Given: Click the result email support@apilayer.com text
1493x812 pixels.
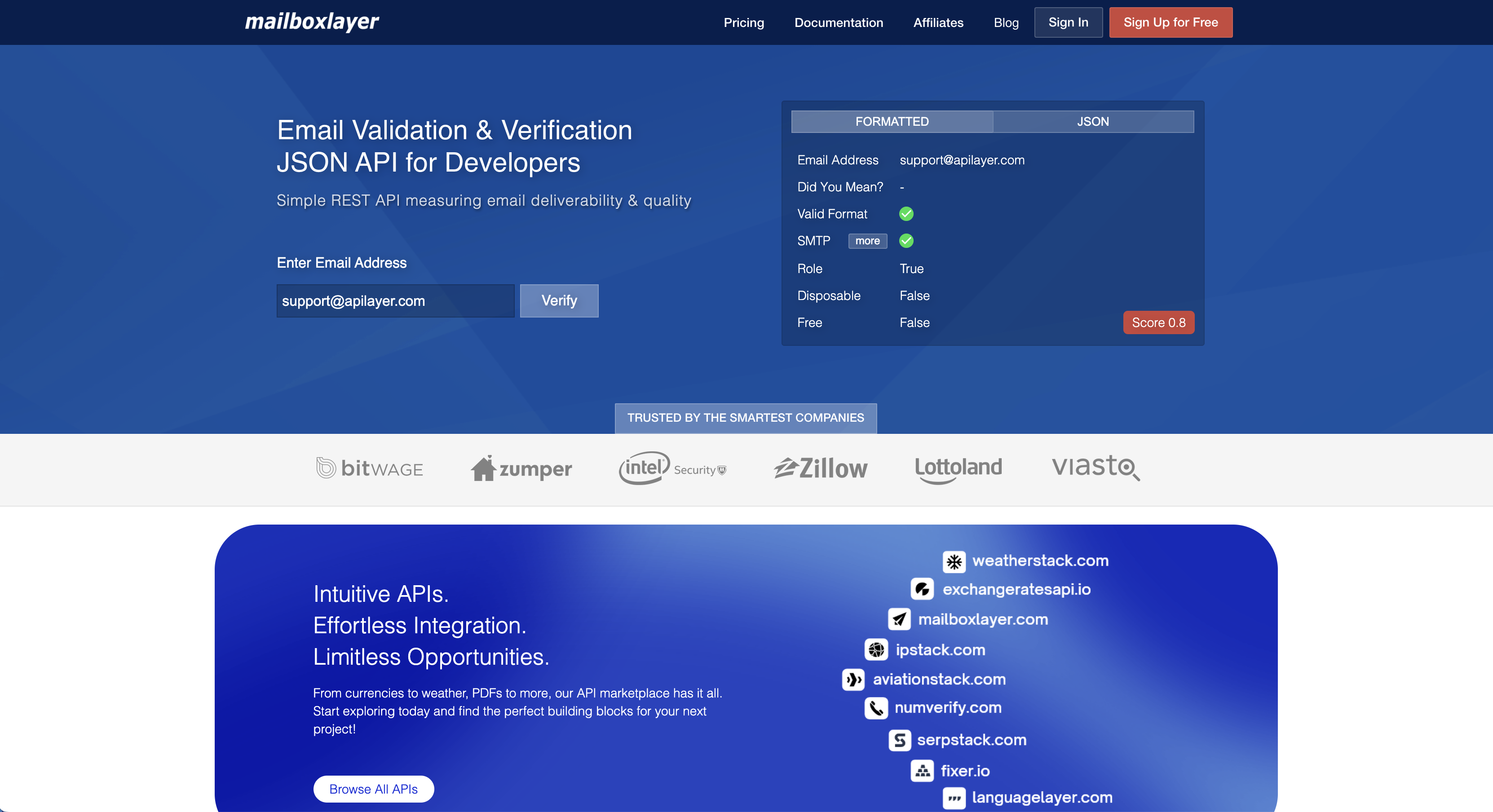Looking at the screenshot, I should [962, 160].
